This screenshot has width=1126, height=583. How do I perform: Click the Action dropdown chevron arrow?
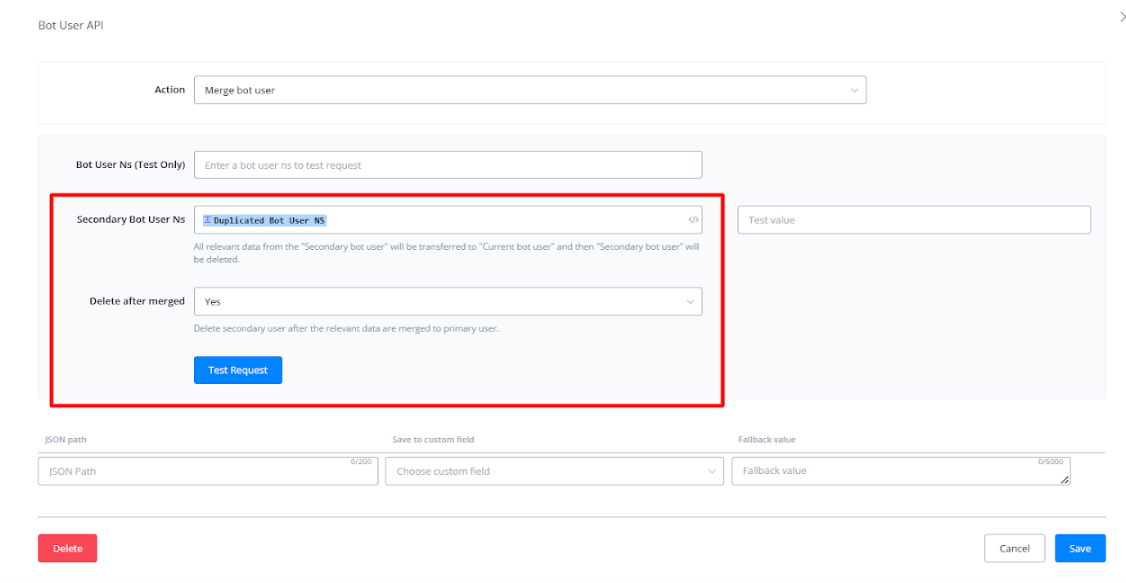[854, 90]
